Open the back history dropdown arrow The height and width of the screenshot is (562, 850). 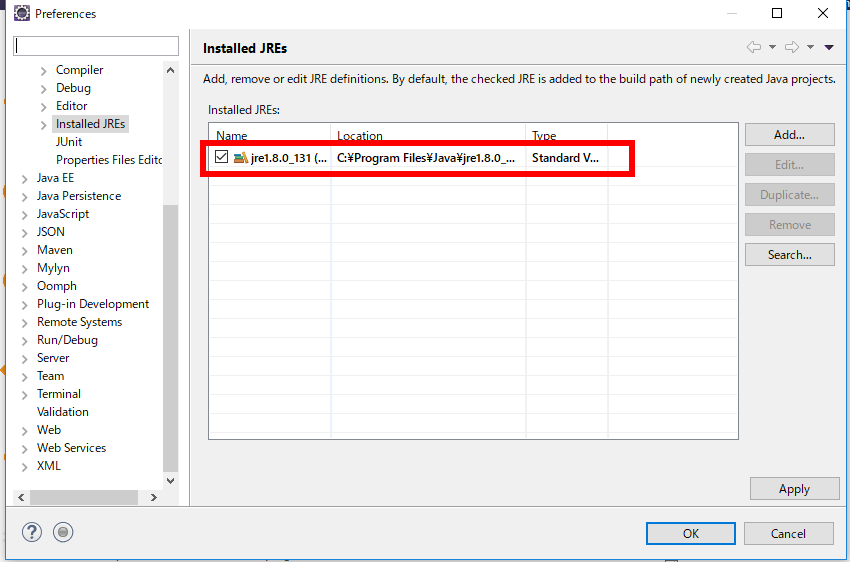[x=772, y=47]
